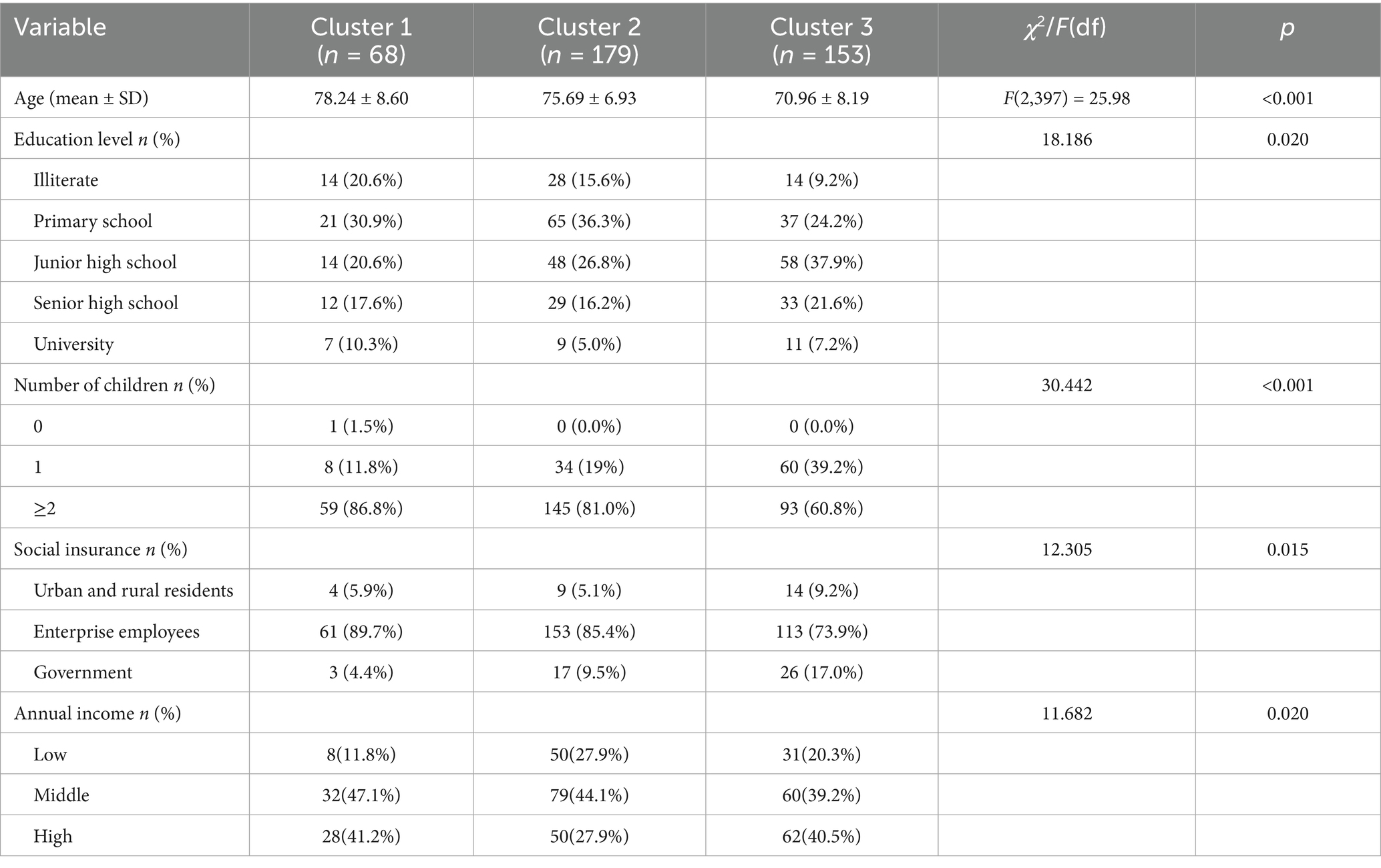Select the 0.015 p-value cell

click(x=1287, y=550)
